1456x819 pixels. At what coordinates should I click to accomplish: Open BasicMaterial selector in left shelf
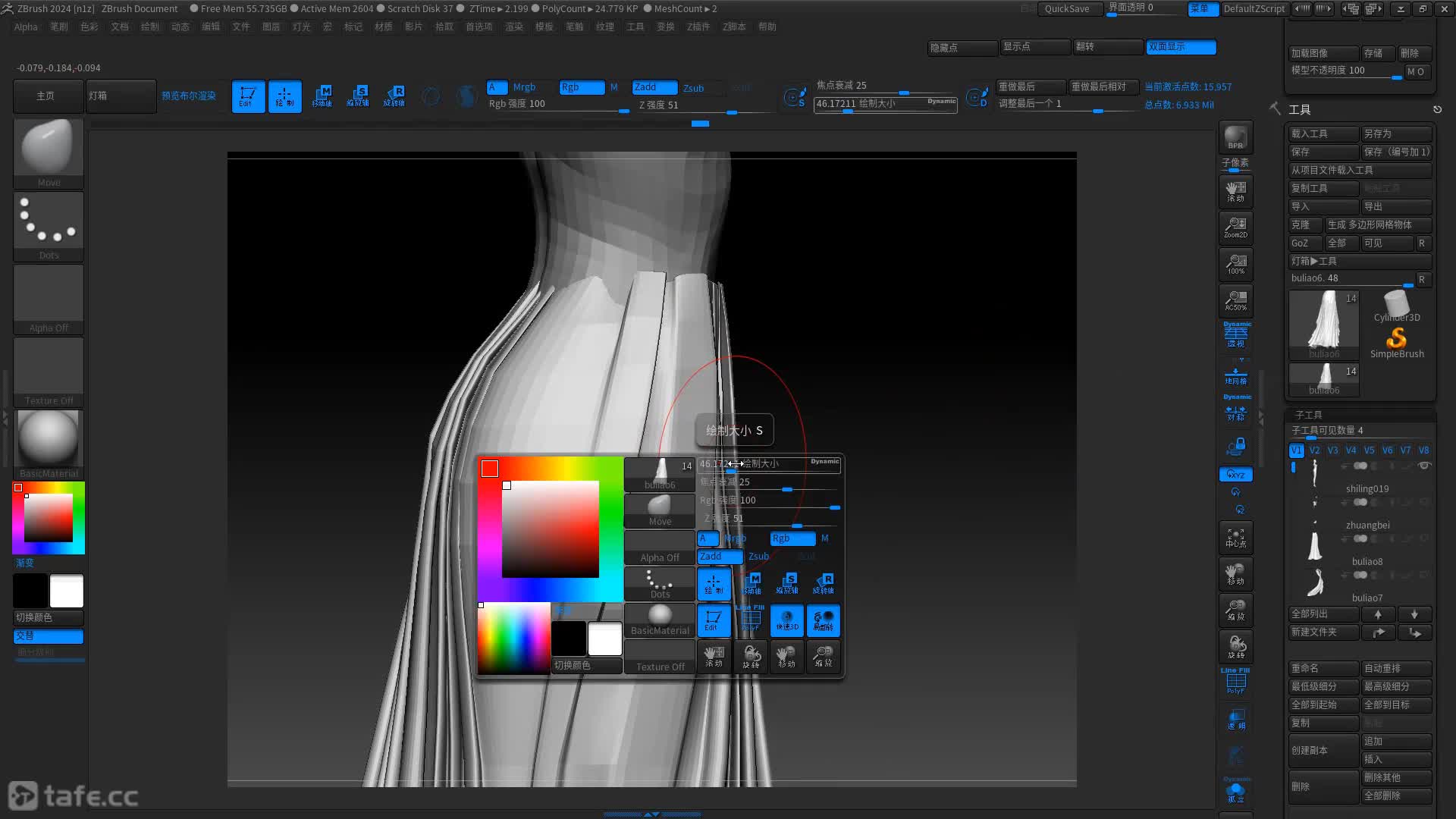point(49,444)
